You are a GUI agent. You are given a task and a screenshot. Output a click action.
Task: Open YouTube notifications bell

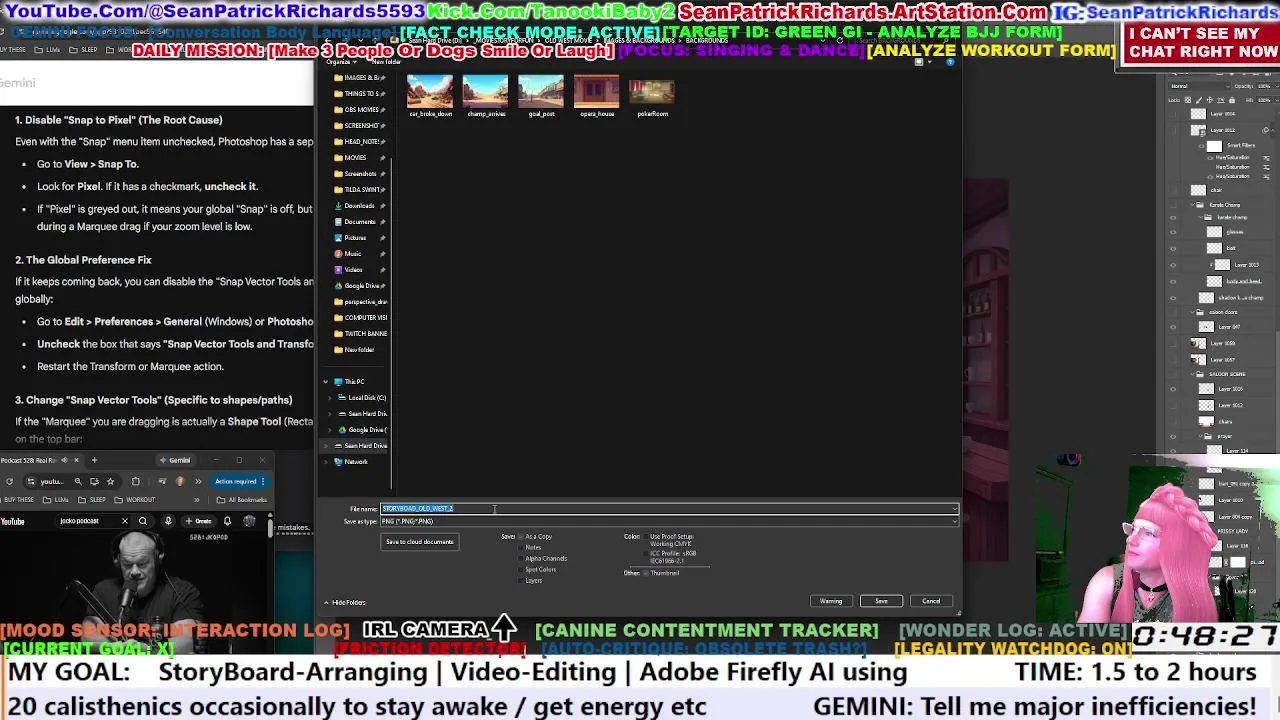(227, 521)
